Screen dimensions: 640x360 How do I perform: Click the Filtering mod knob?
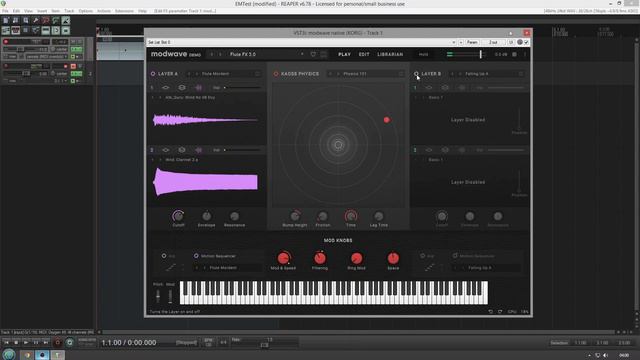click(x=320, y=258)
